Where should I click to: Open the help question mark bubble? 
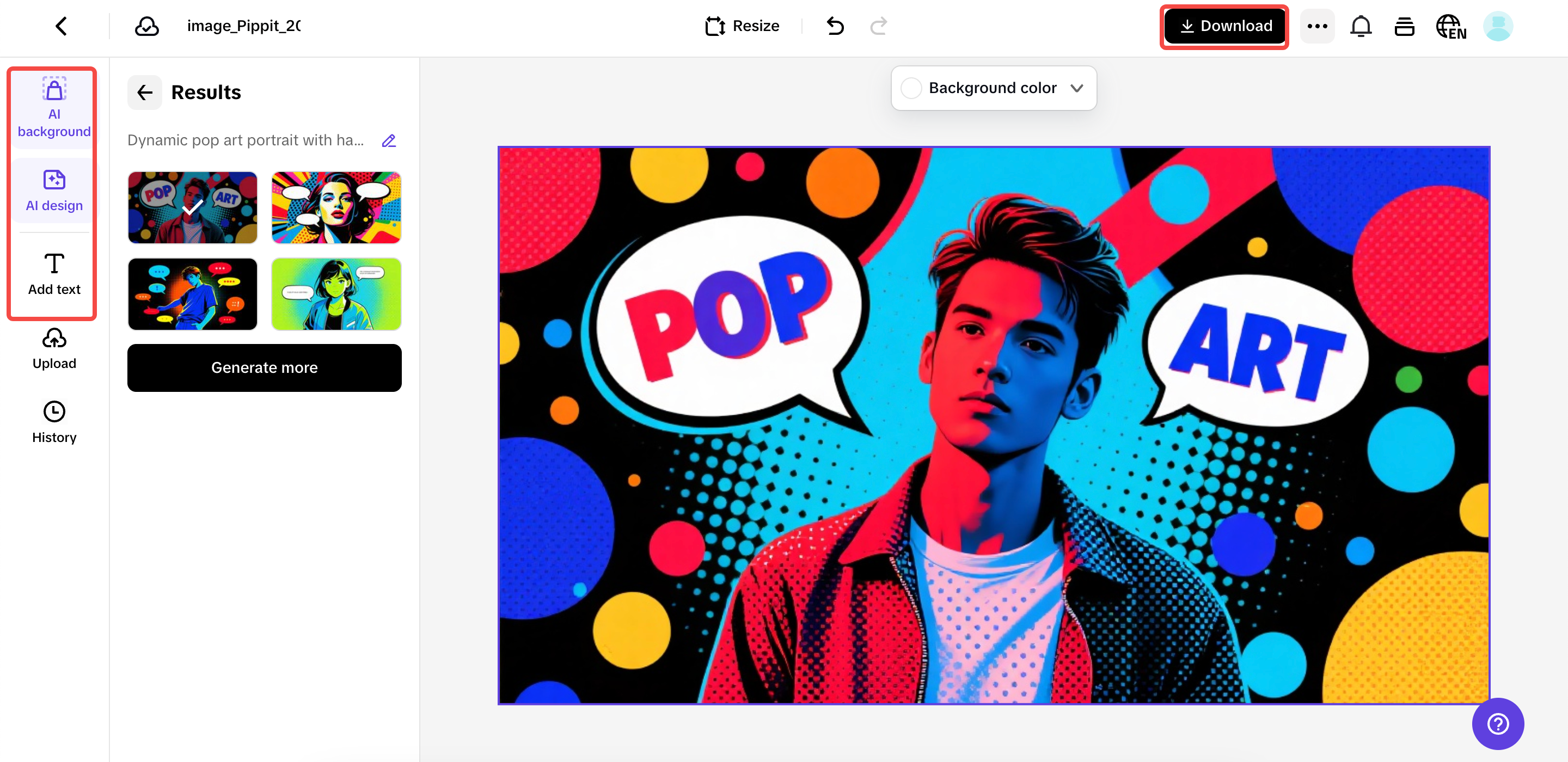[1497, 723]
